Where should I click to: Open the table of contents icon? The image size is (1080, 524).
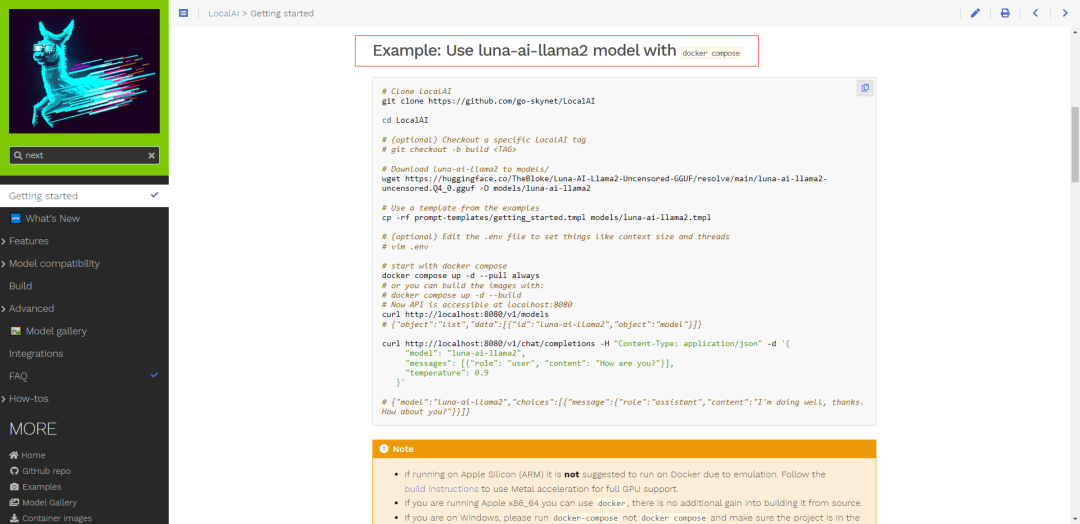pyautogui.click(x=183, y=13)
